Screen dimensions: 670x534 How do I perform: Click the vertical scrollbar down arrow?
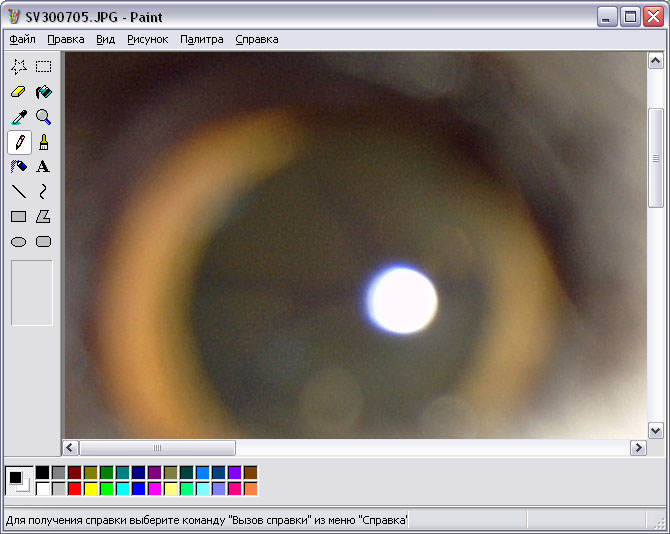pos(655,430)
